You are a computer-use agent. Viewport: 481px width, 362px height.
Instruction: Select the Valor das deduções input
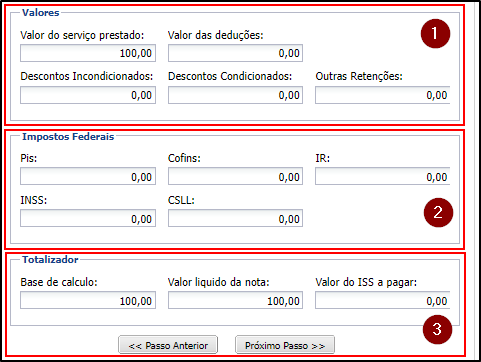(x=235, y=53)
